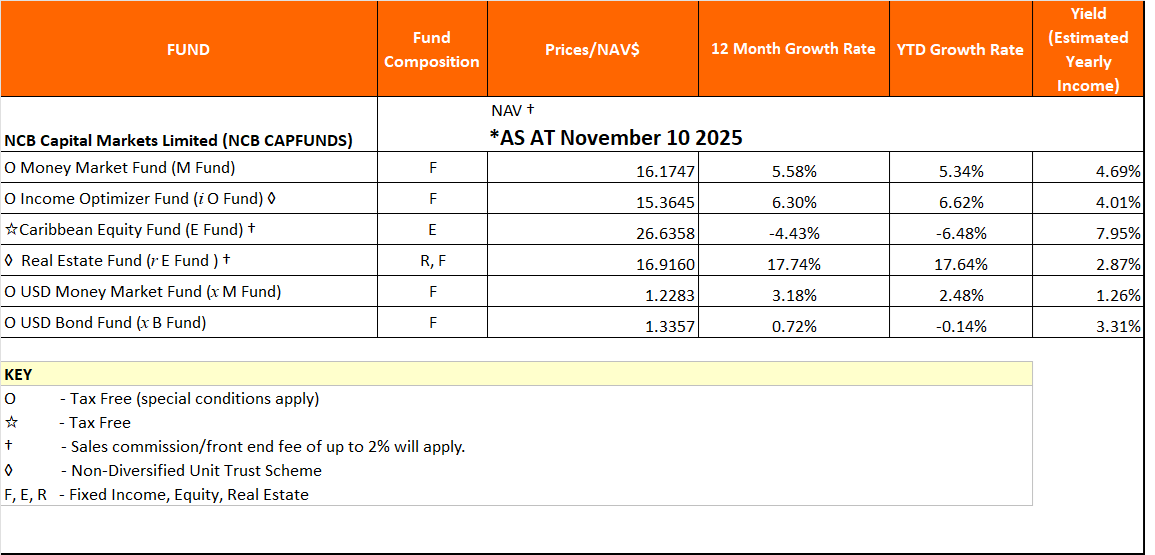The width and height of the screenshot is (1155, 555).
Task: Click the Prices/NAV$ column header
Action: point(592,49)
